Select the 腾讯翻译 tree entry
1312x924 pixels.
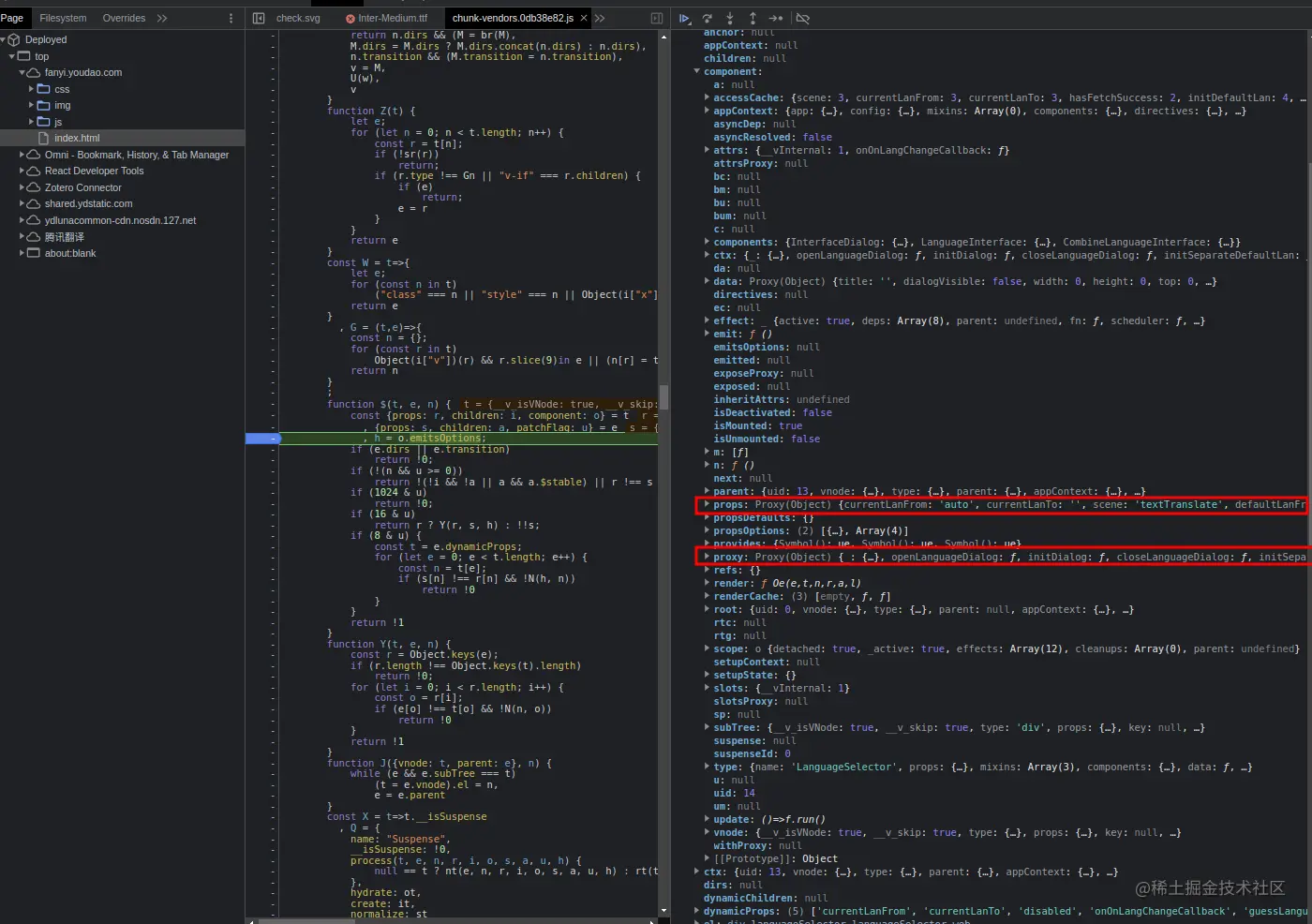[64, 237]
